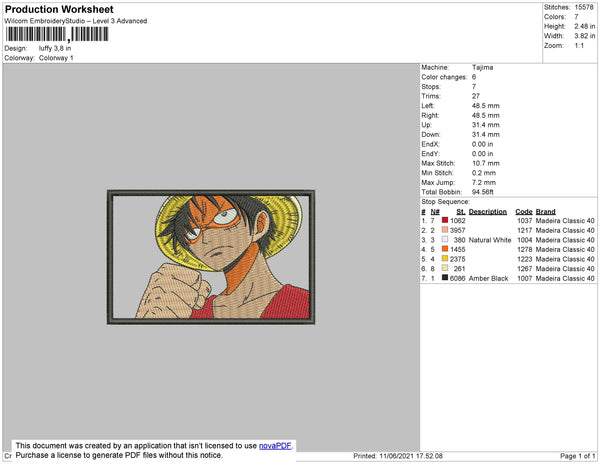Click the barcode under the worksheet title

click(57, 34)
